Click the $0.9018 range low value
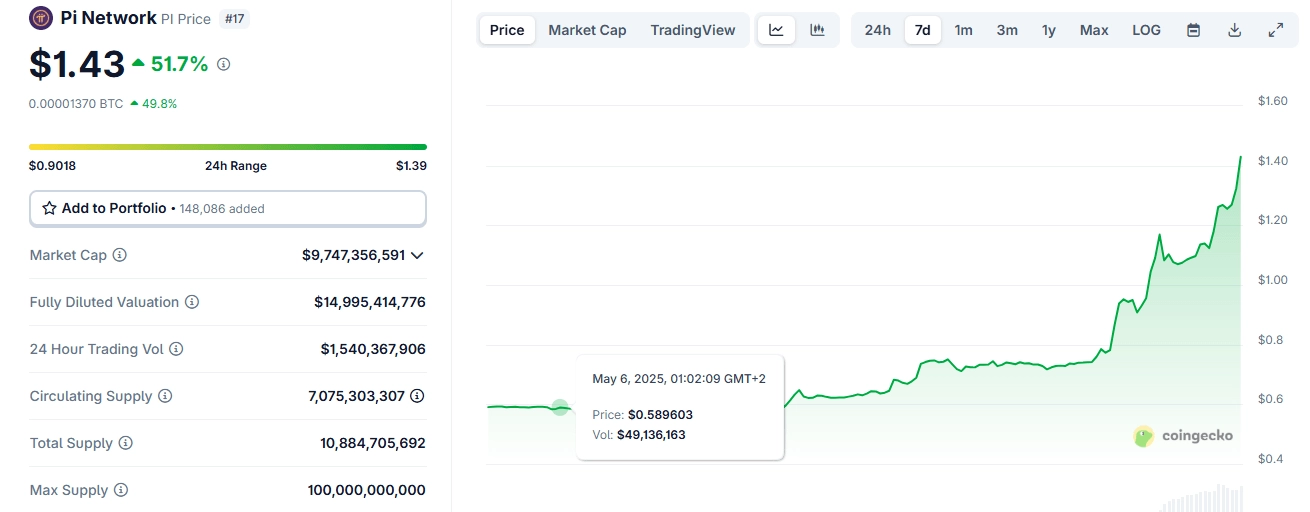This screenshot has width=1310, height=512. point(52,166)
